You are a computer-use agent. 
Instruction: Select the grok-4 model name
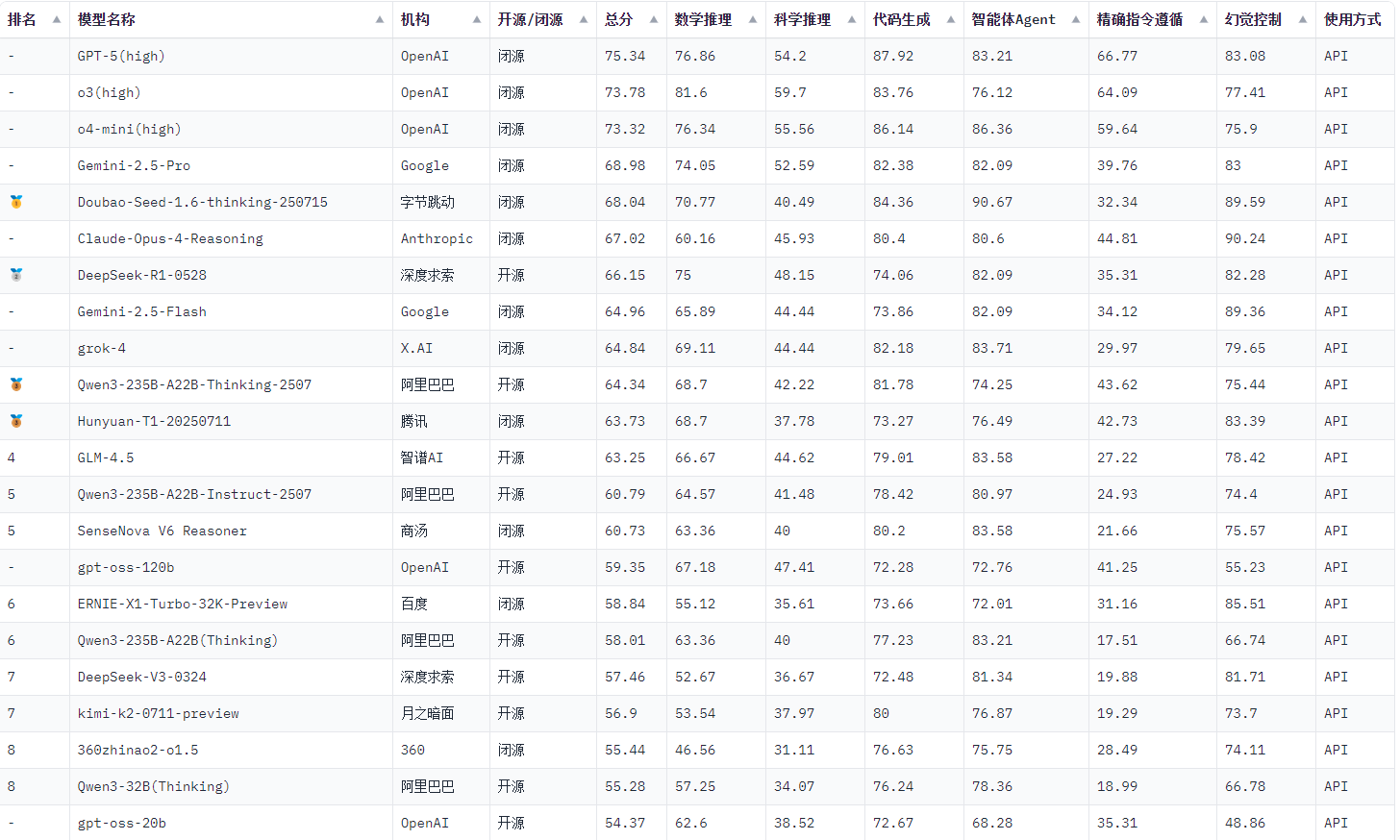point(102,348)
